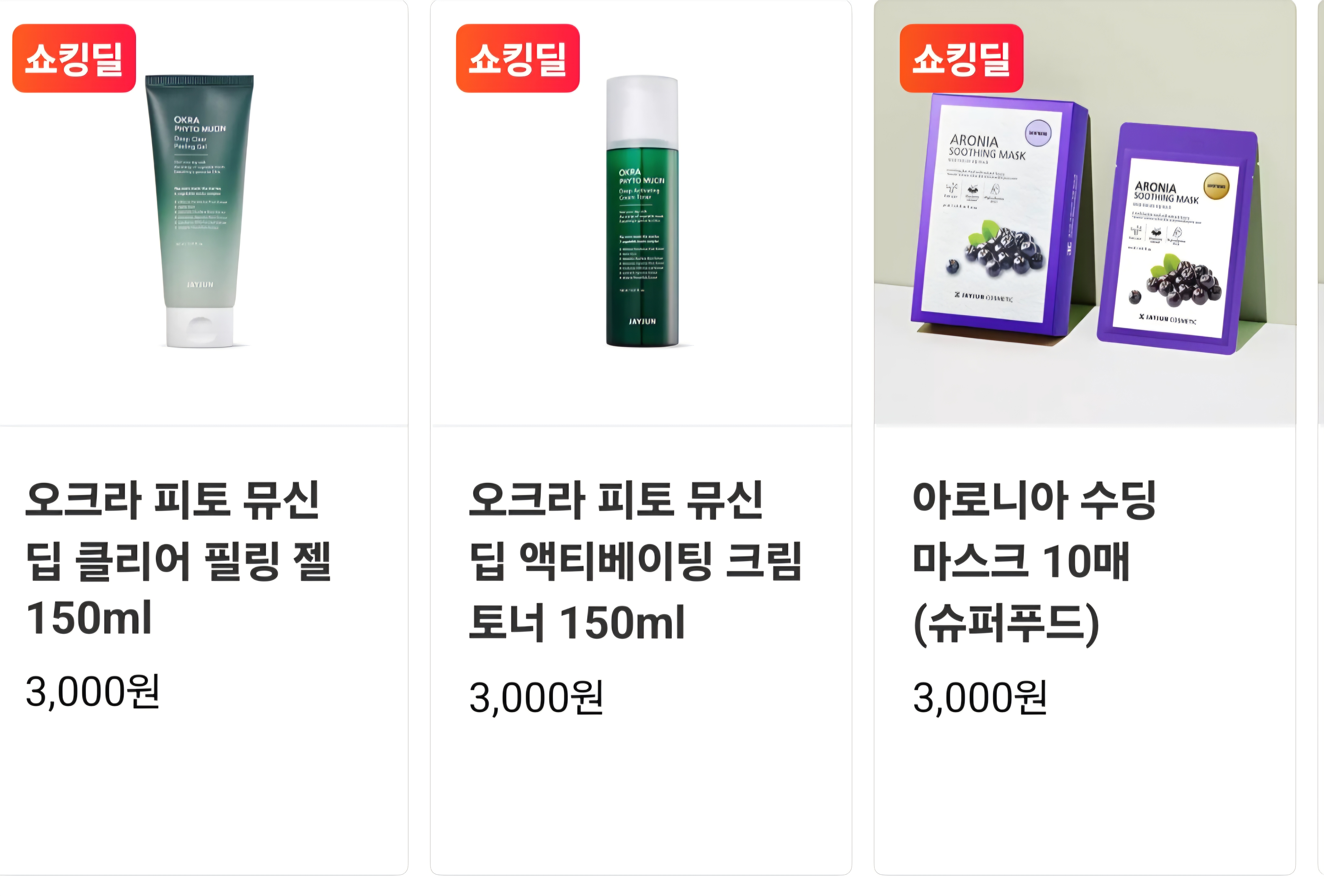Viewport: 1324px width, 896px height.
Task: Open 오크라 피토 뮤신 딥 액티베이팅 크림 토너 title
Action: 635,562
